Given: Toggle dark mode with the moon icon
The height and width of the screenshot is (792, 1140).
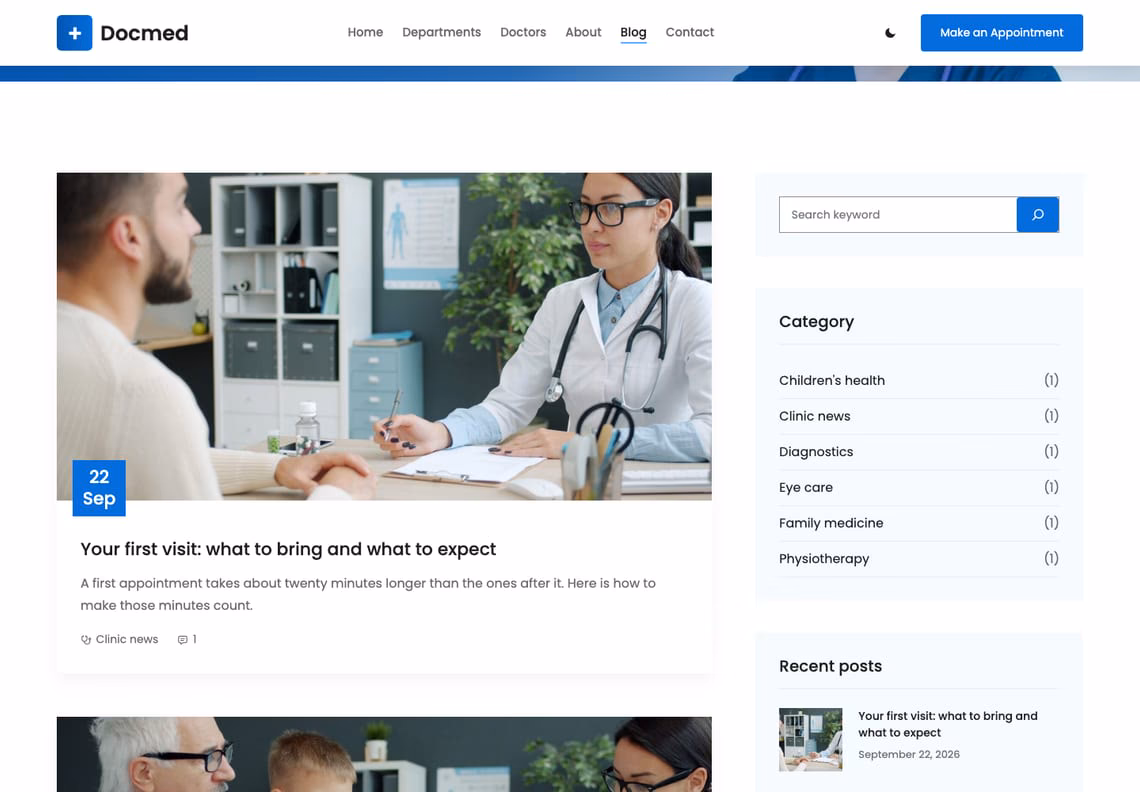Looking at the screenshot, I should (890, 33).
